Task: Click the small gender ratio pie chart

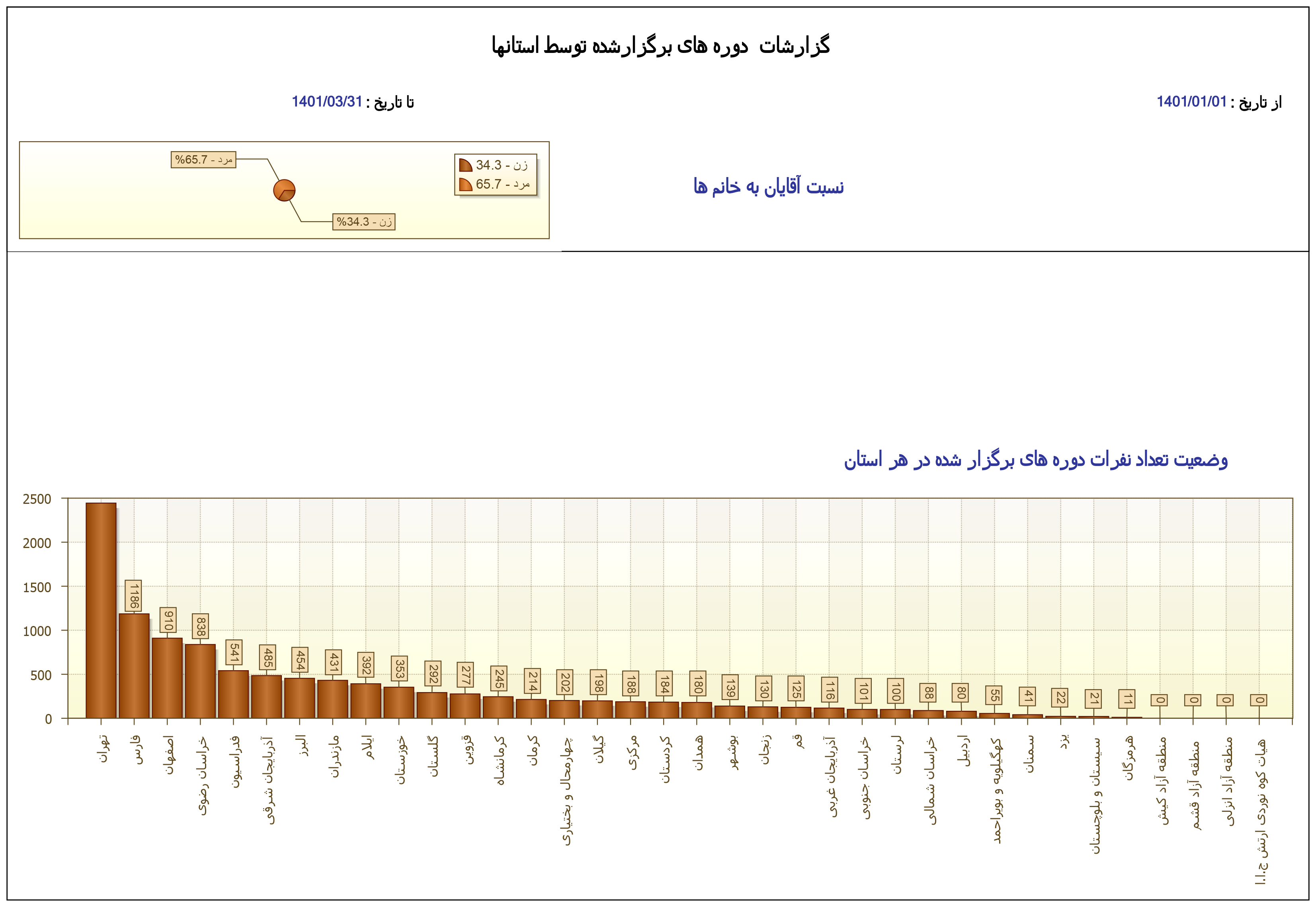Action: pyautogui.click(x=284, y=190)
